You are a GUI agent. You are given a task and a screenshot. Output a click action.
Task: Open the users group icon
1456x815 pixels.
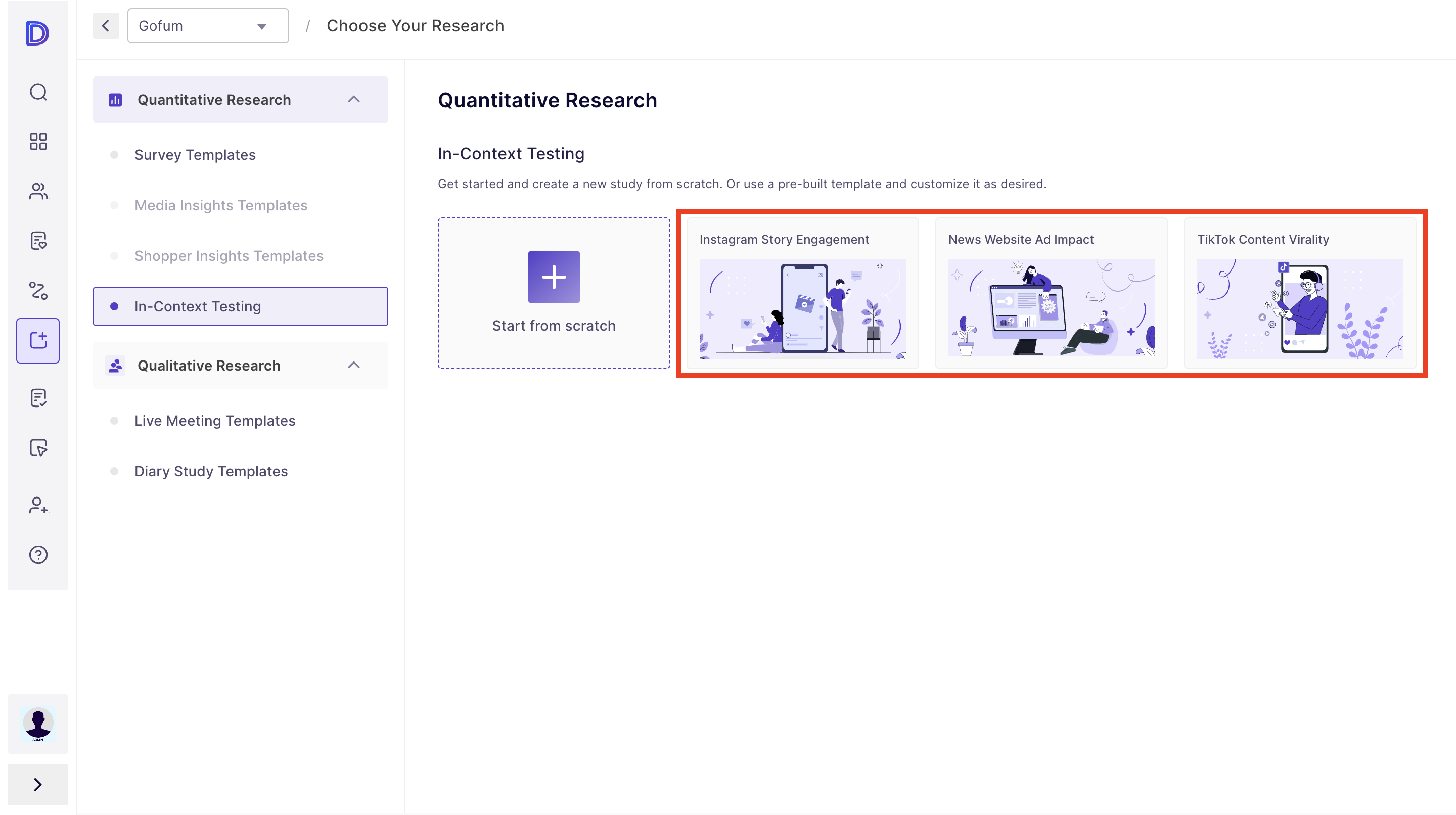coord(38,191)
